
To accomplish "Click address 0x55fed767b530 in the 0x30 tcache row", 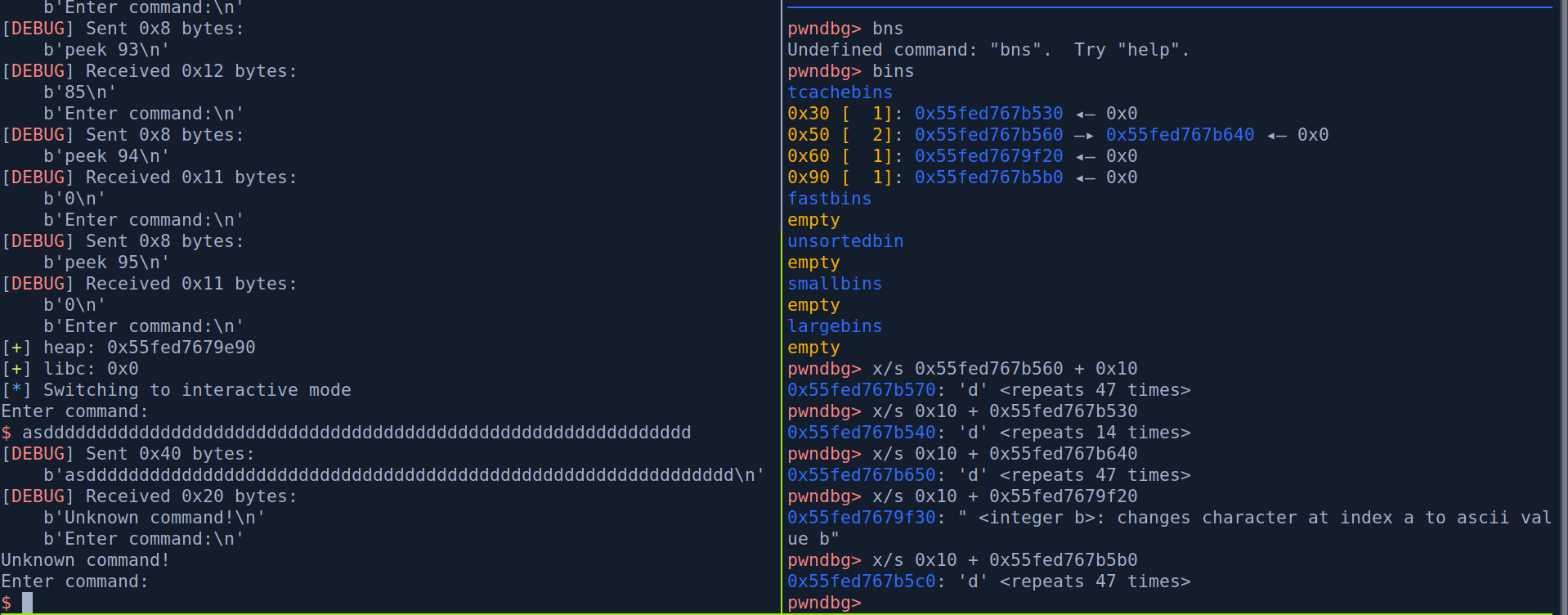I will pyautogui.click(x=988, y=114).
